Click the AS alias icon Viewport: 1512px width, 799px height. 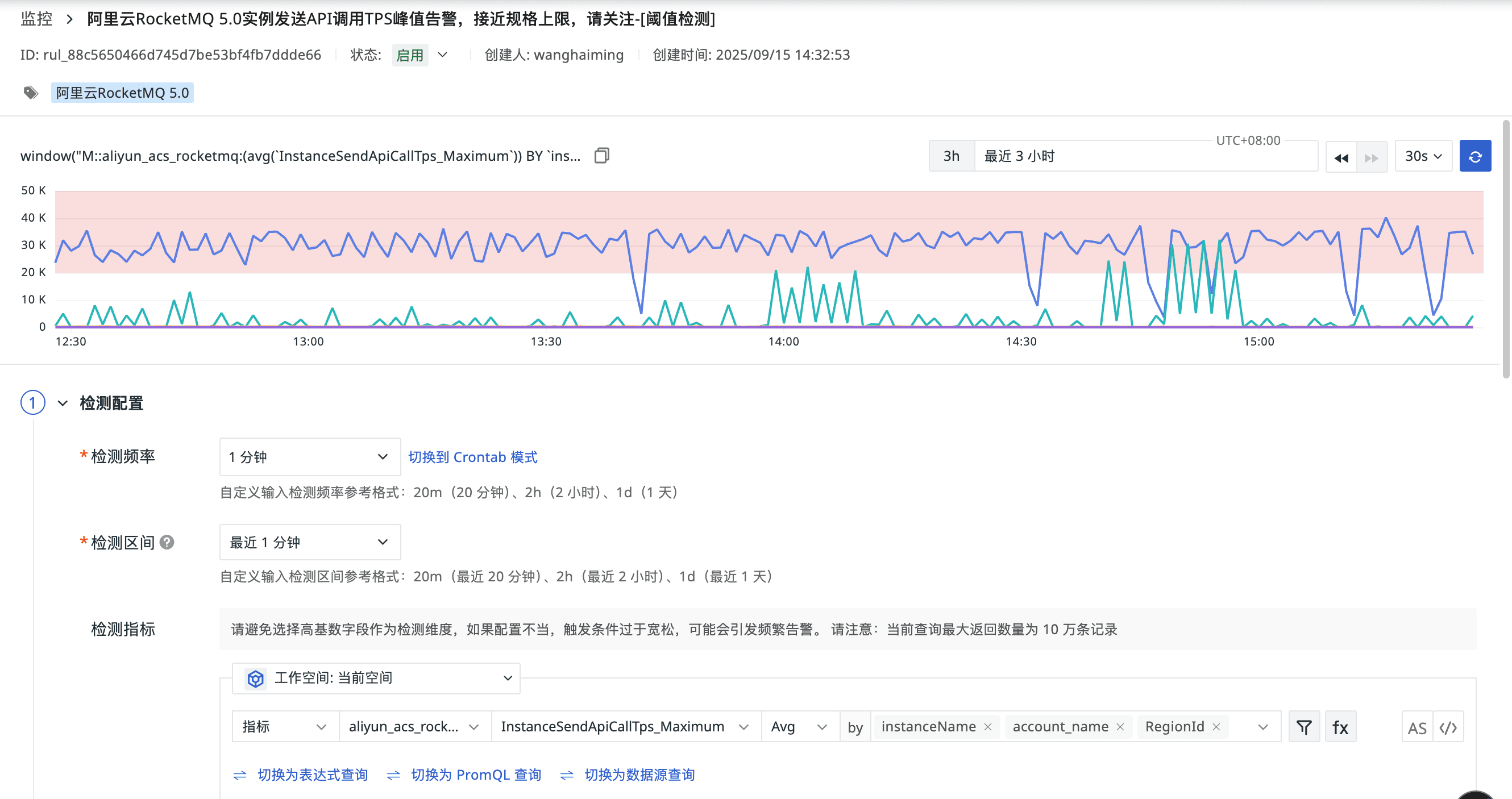[1417, 727]
